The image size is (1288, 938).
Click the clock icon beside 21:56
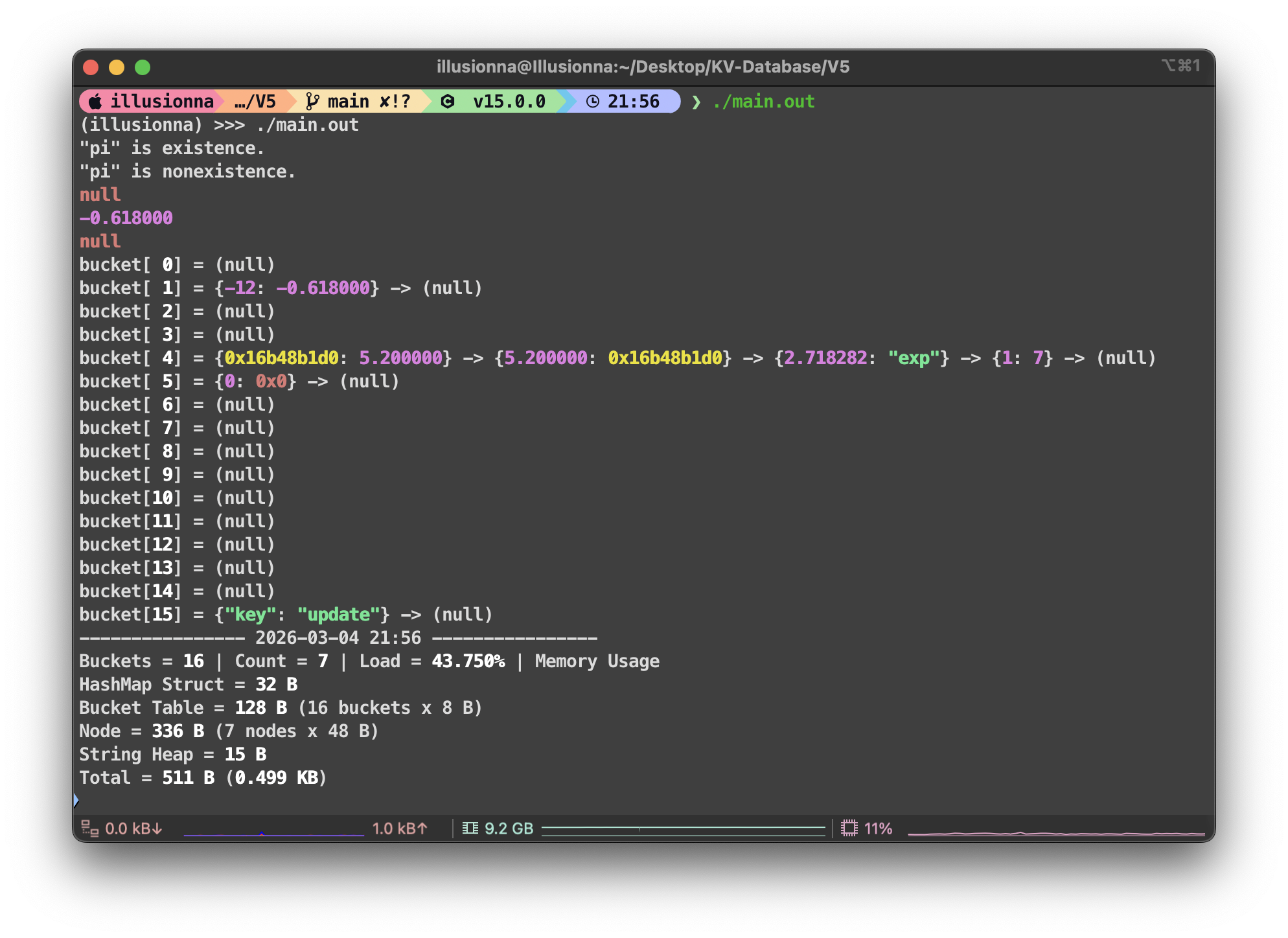point(593,101)
